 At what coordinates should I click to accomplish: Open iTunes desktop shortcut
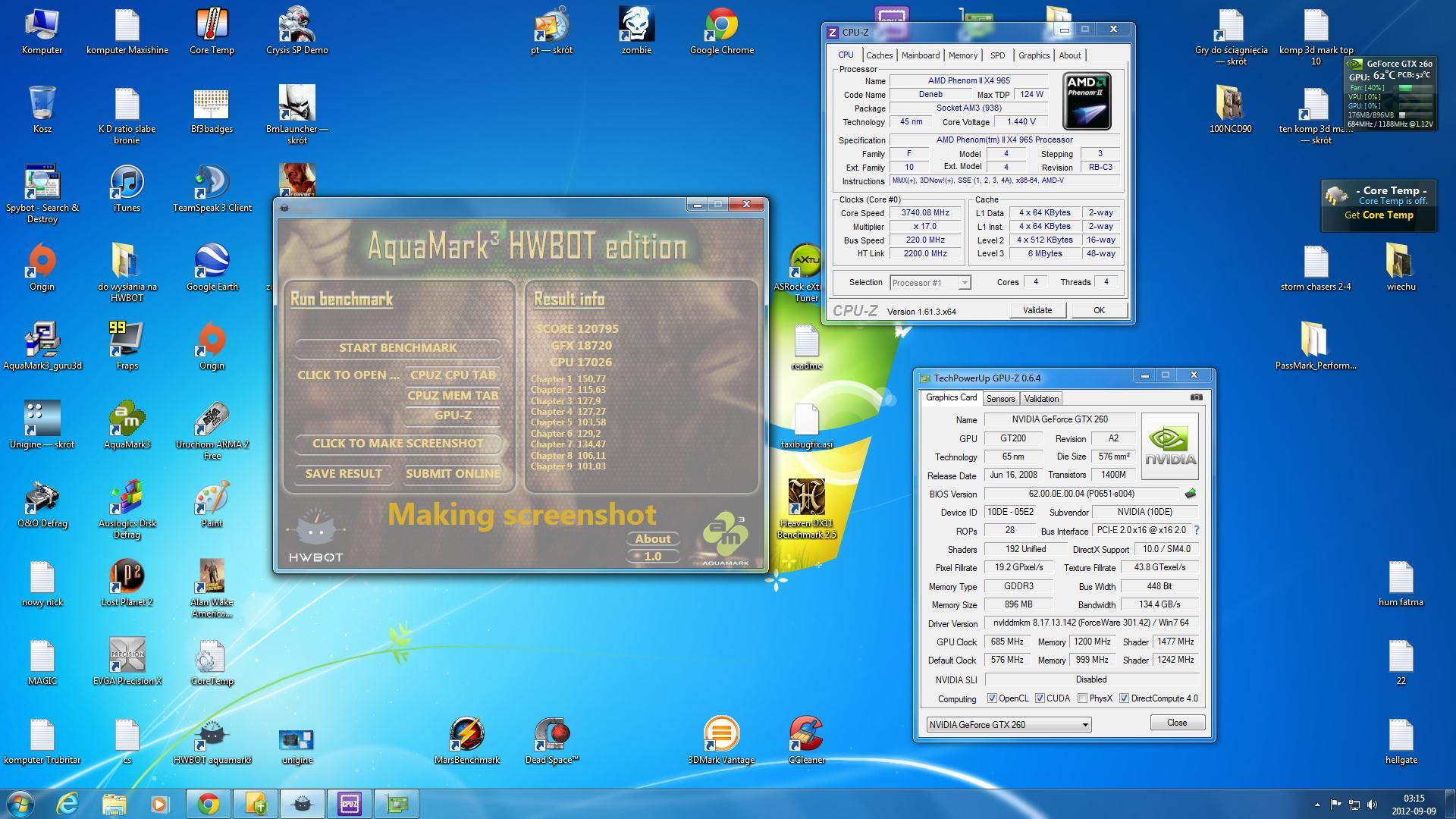point(127,188)
